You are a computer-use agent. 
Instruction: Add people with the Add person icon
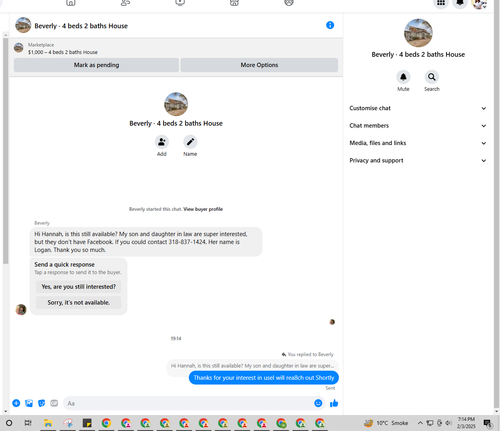[162, 142]
